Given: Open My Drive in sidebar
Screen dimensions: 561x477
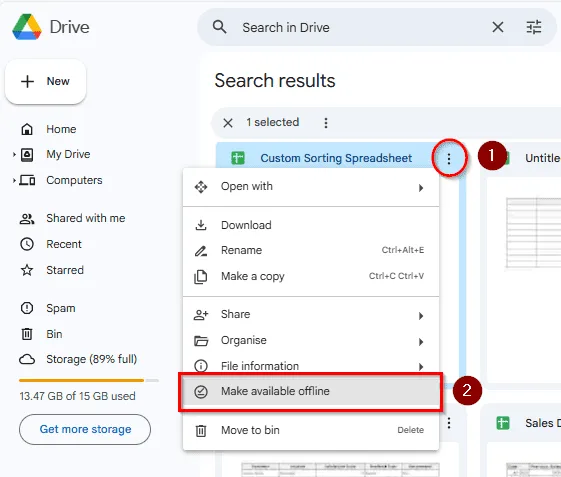Looking at the screenshot, I should pyautogui.click(x=68, y=154).
